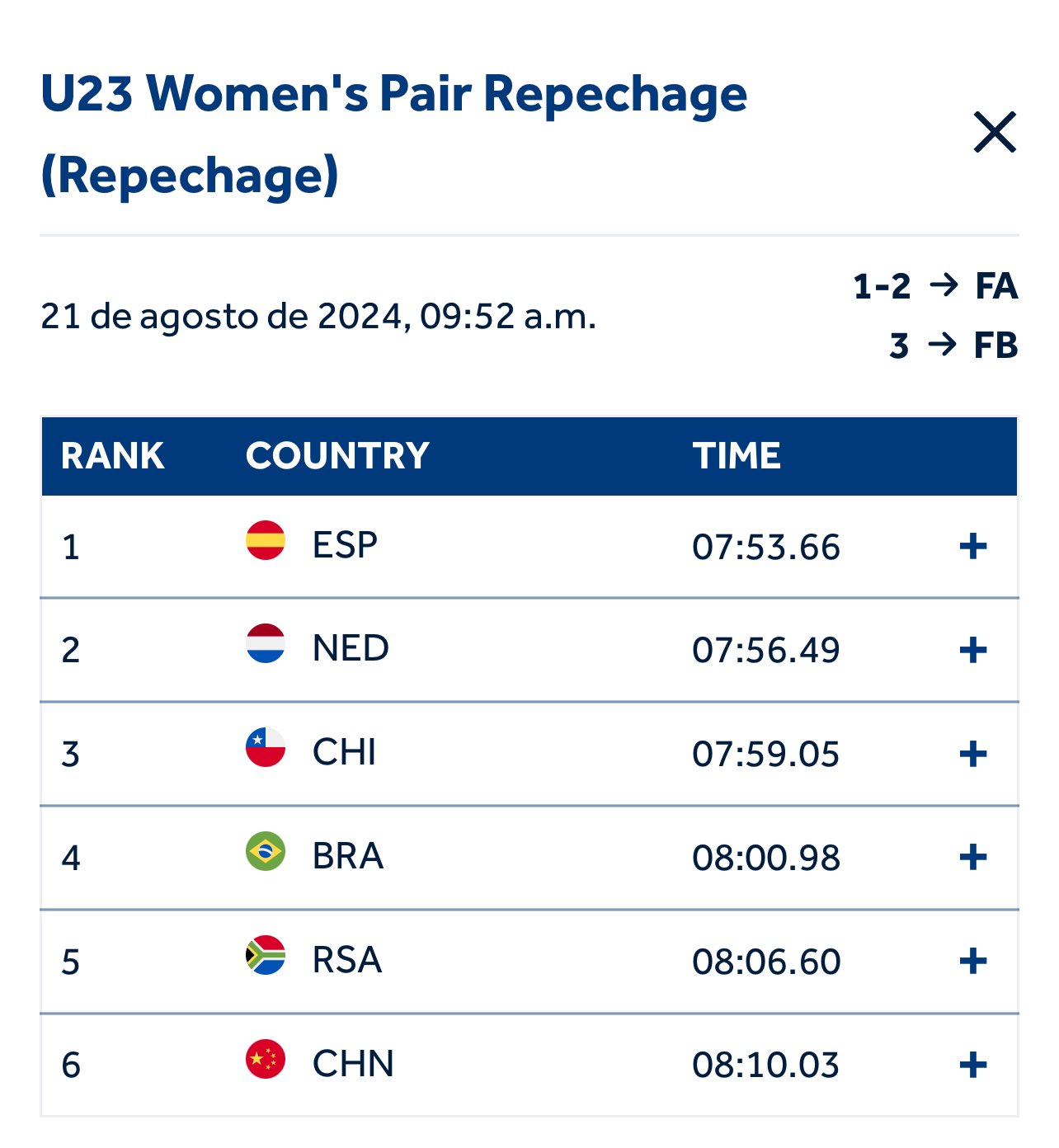Expand the BRA result row details
1059x1148 pixels.
[973, 858]
